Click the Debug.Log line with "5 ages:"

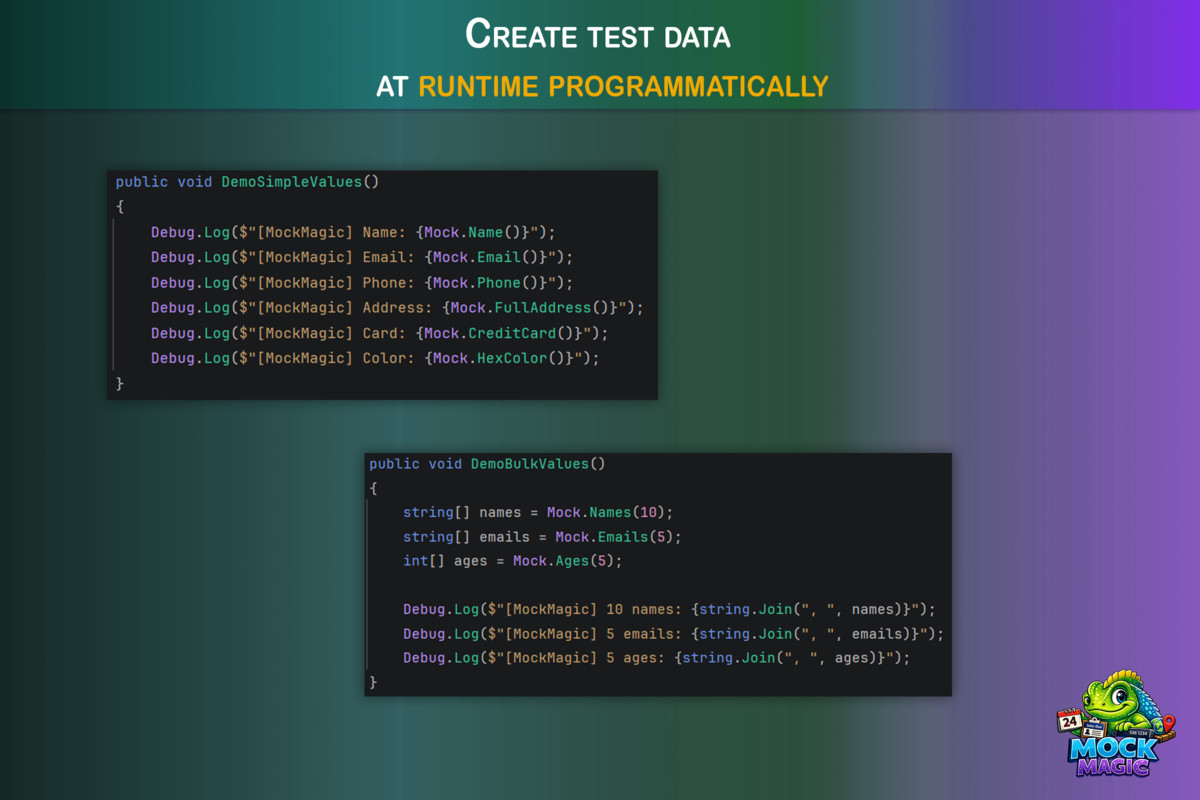point(657,658)
